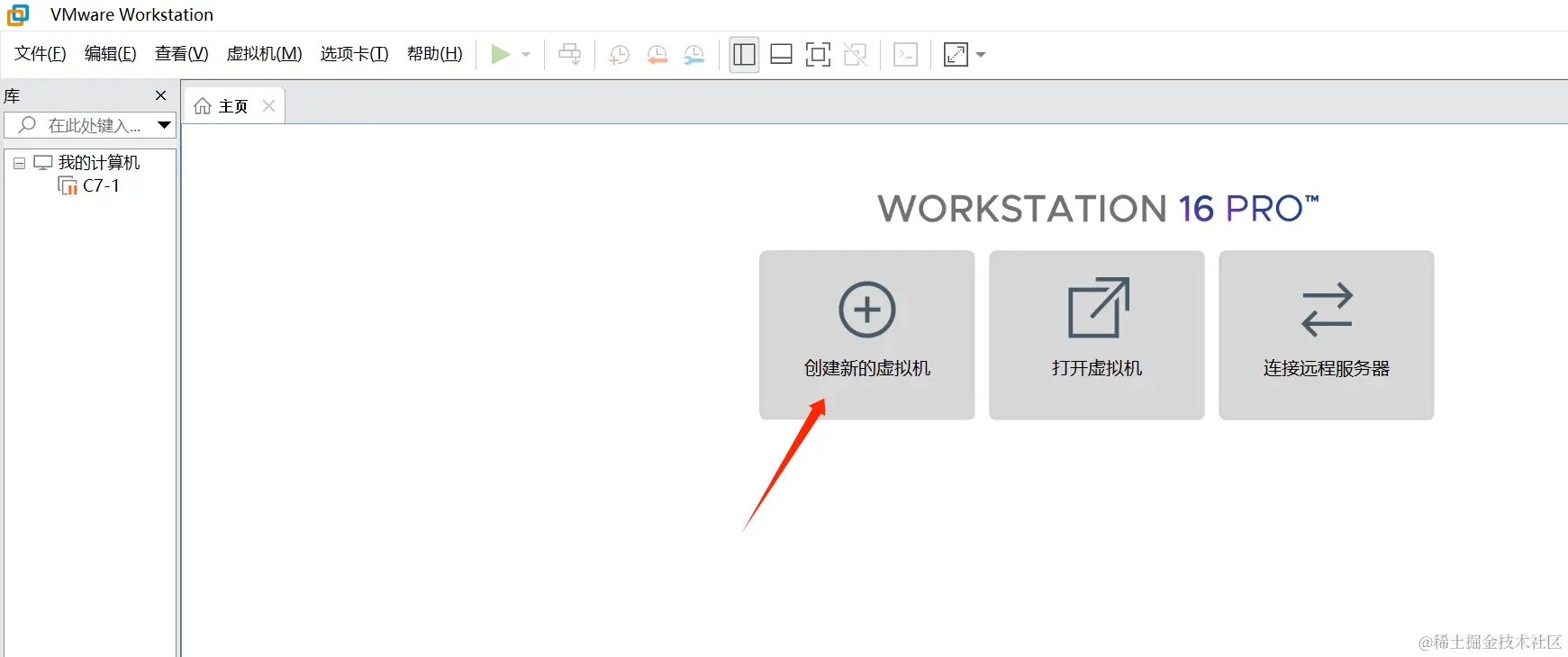Click send Ctrl+Alt+Del toolbar icon

(x=570, y=55)
